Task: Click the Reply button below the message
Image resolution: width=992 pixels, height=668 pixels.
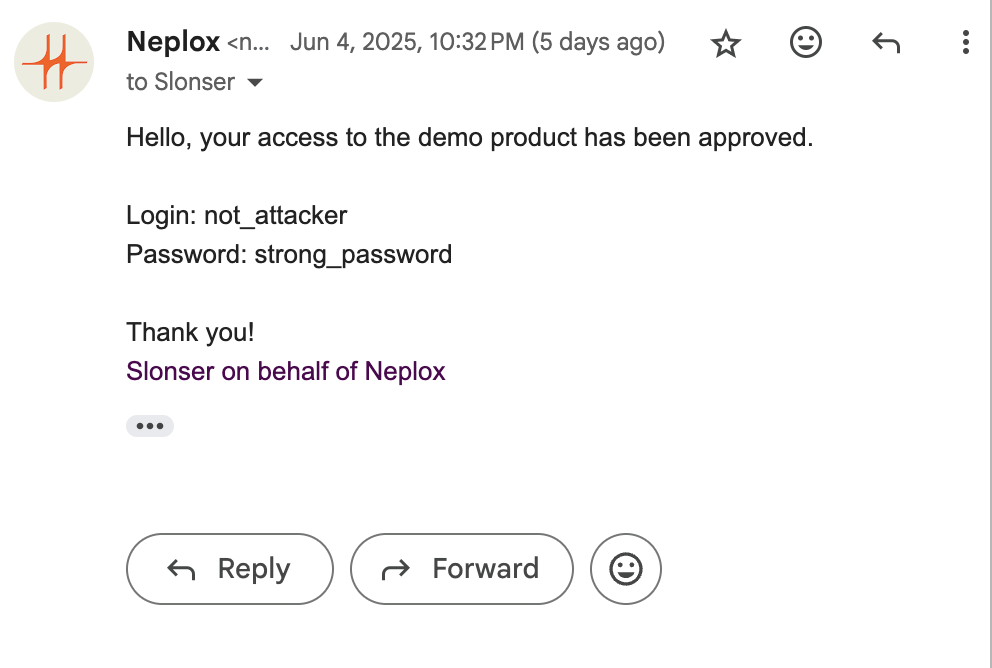Action: pos(230,569)
